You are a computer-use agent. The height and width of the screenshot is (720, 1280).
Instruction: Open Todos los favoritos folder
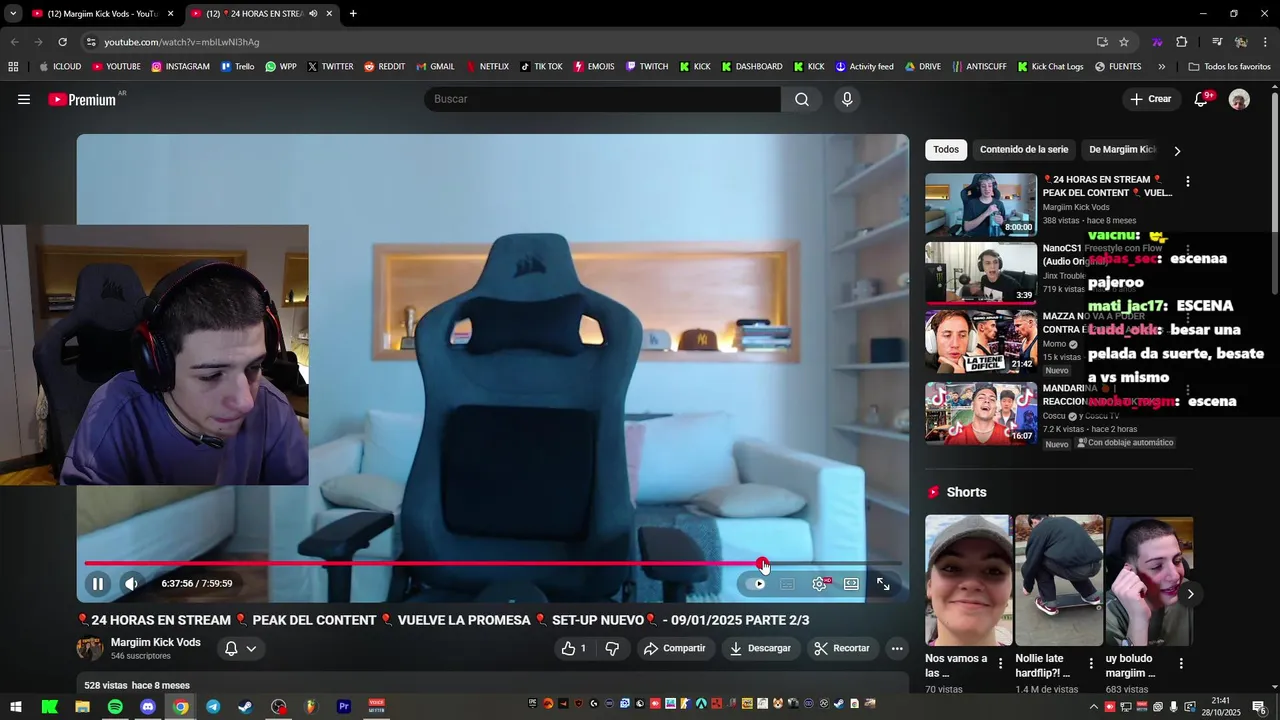(x=1230, y=67)
